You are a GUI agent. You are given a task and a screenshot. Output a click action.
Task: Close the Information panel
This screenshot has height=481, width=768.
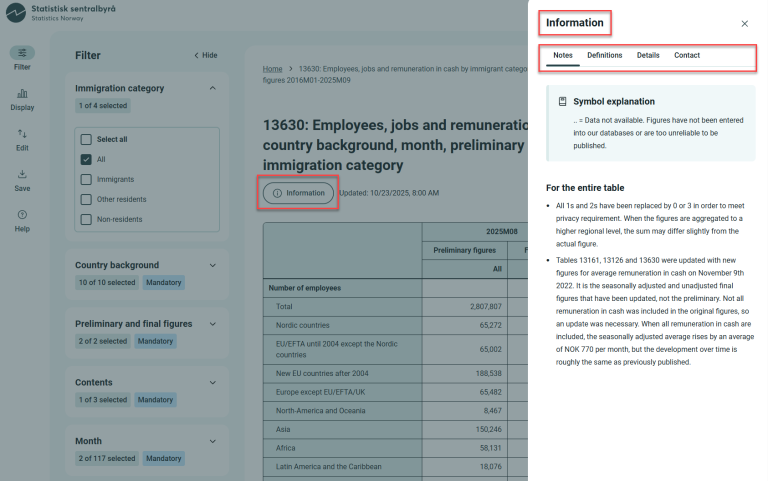(x=744, y=23)
